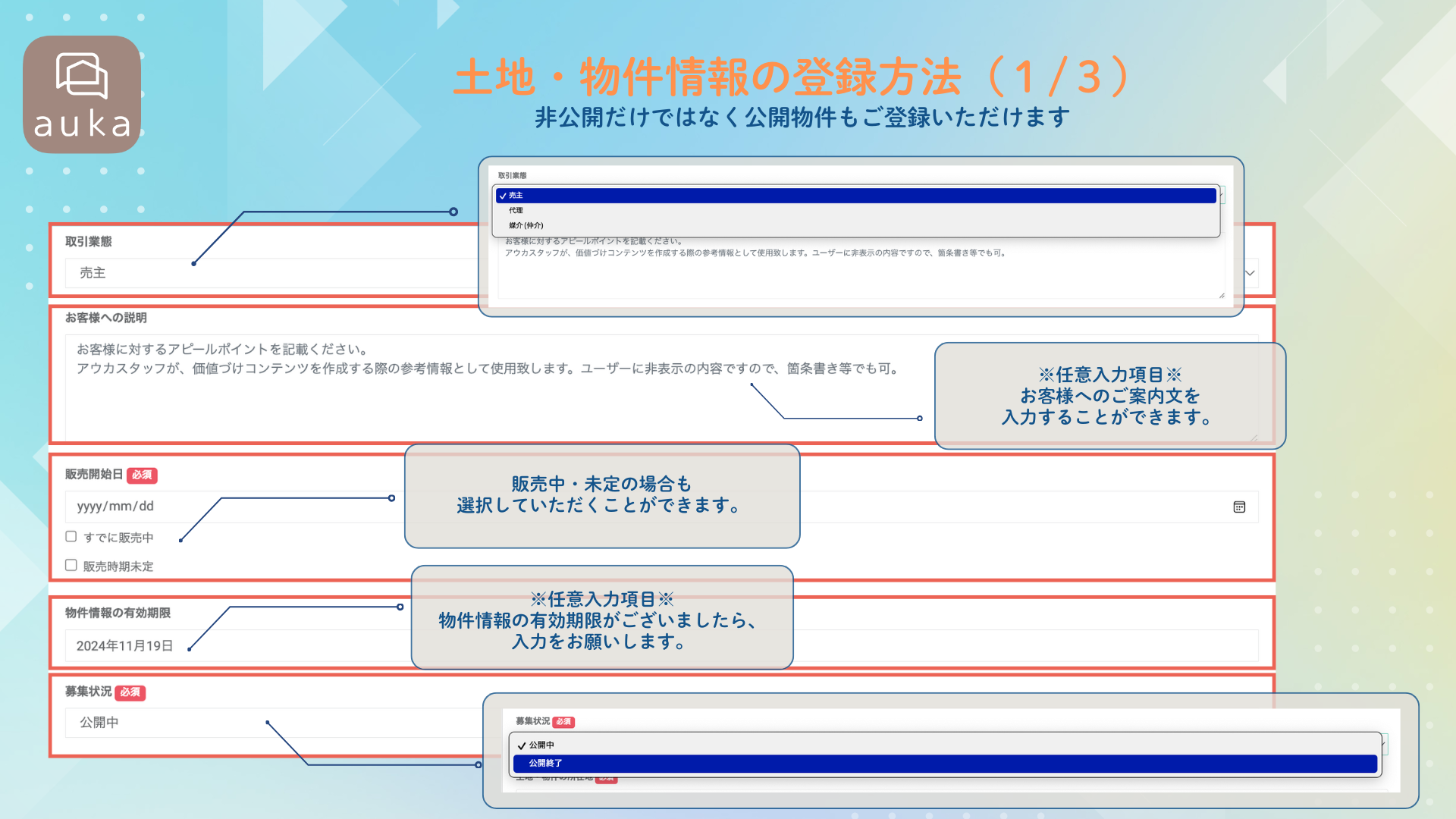Click the auka logo icon

click(x=82, y=95)
